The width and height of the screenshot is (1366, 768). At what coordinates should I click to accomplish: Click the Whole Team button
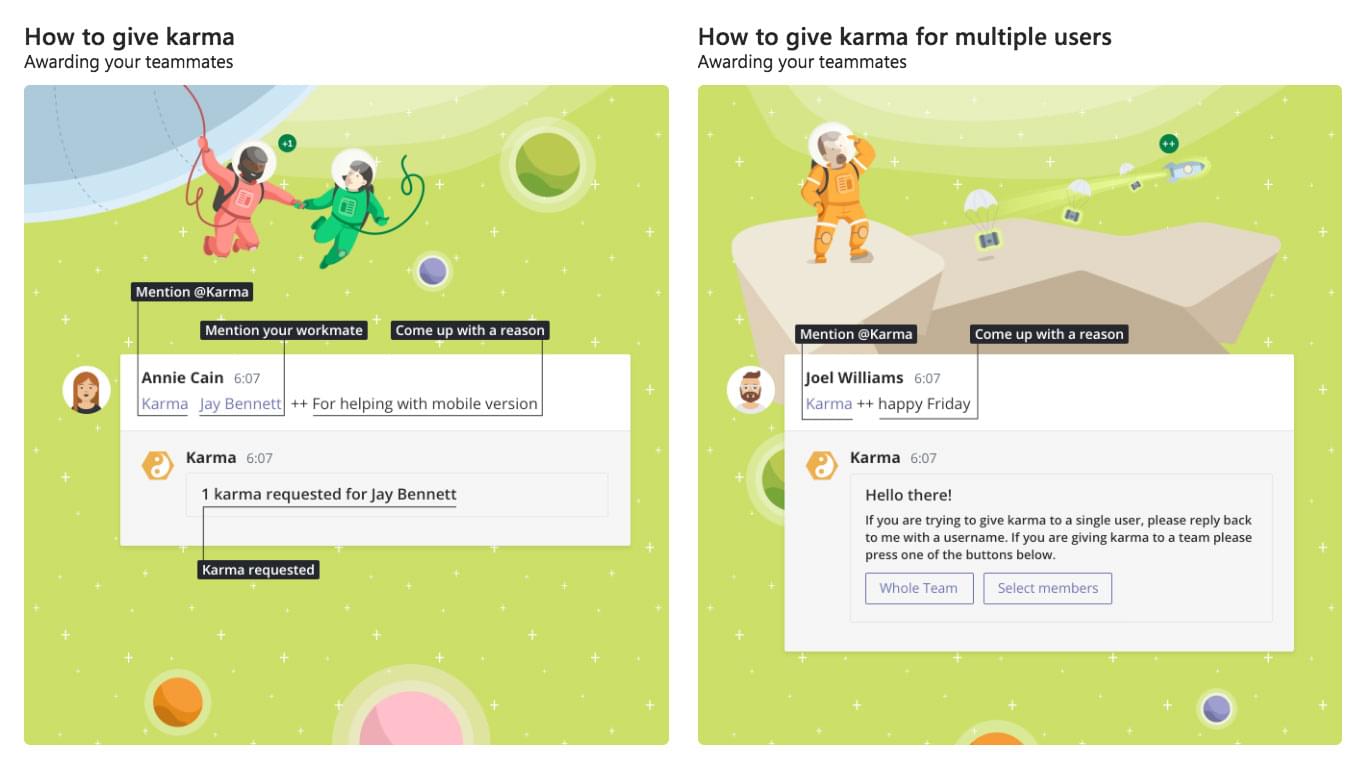click(919, 588)
